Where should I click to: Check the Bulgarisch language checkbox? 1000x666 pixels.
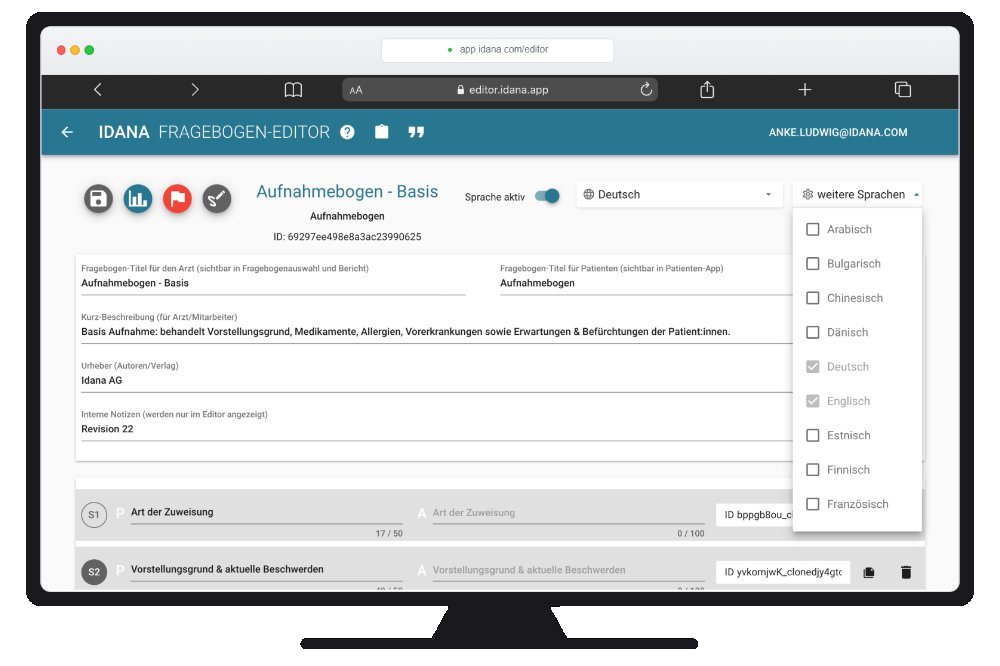click(812, 263)
